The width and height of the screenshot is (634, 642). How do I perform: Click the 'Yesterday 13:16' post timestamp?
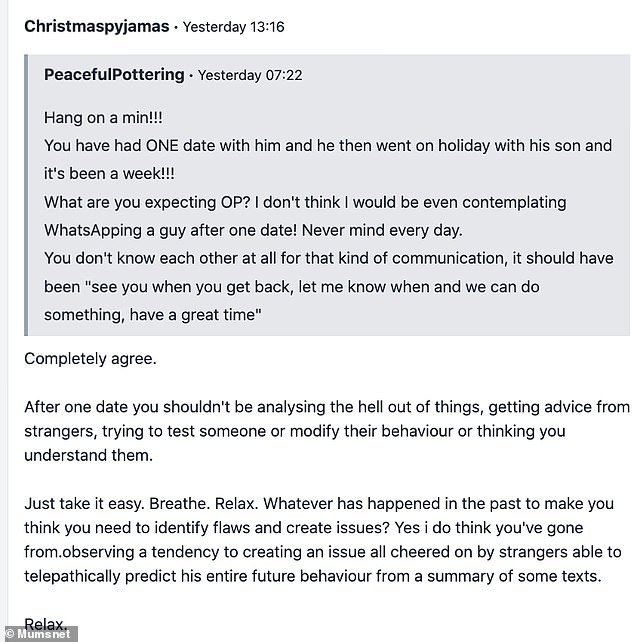pos(233,27)
